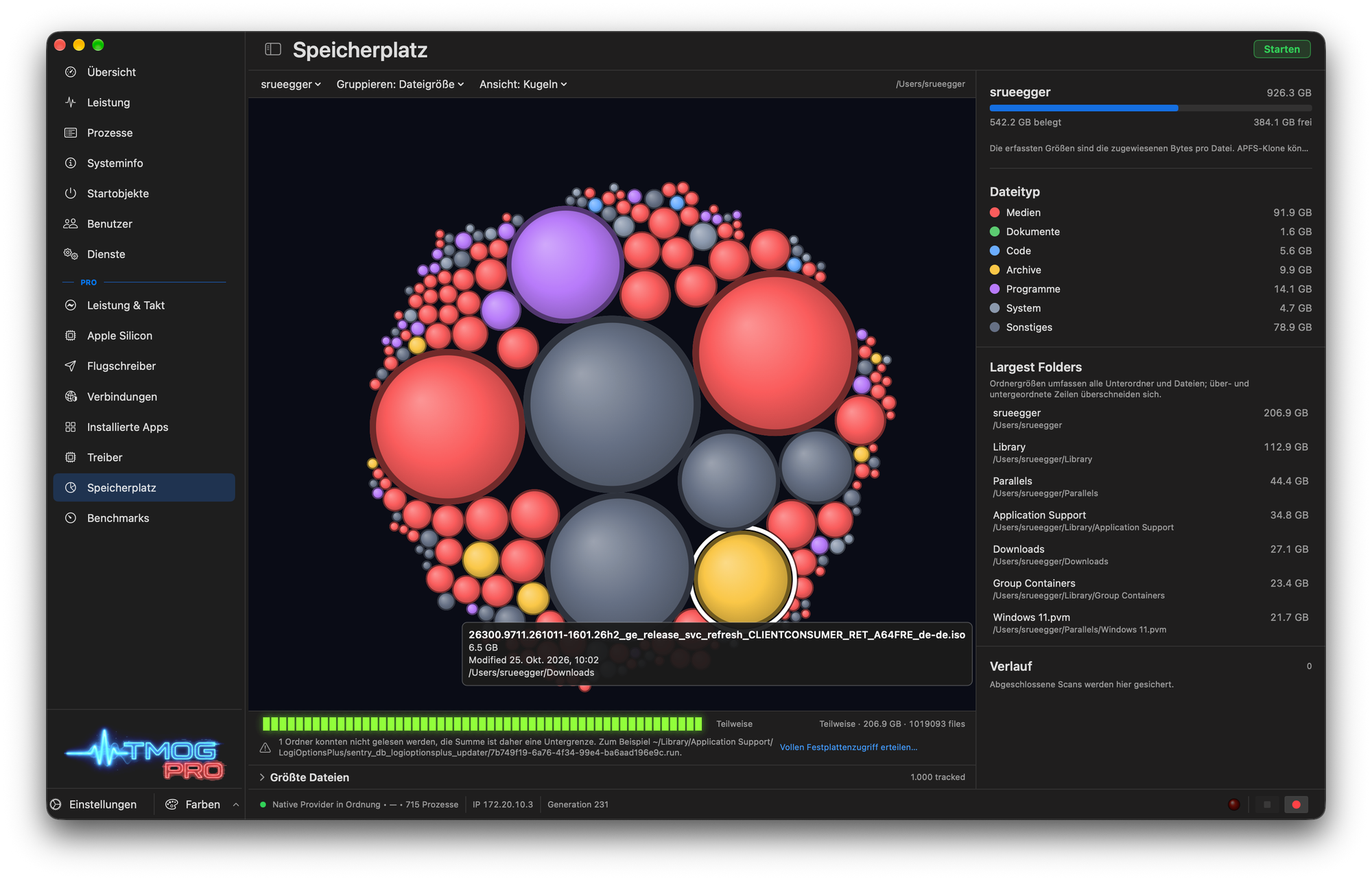This screenshot has height=881, width=1372.
Task: Open the Speicherplatz sidebar item
Action: tap(144, 487)
